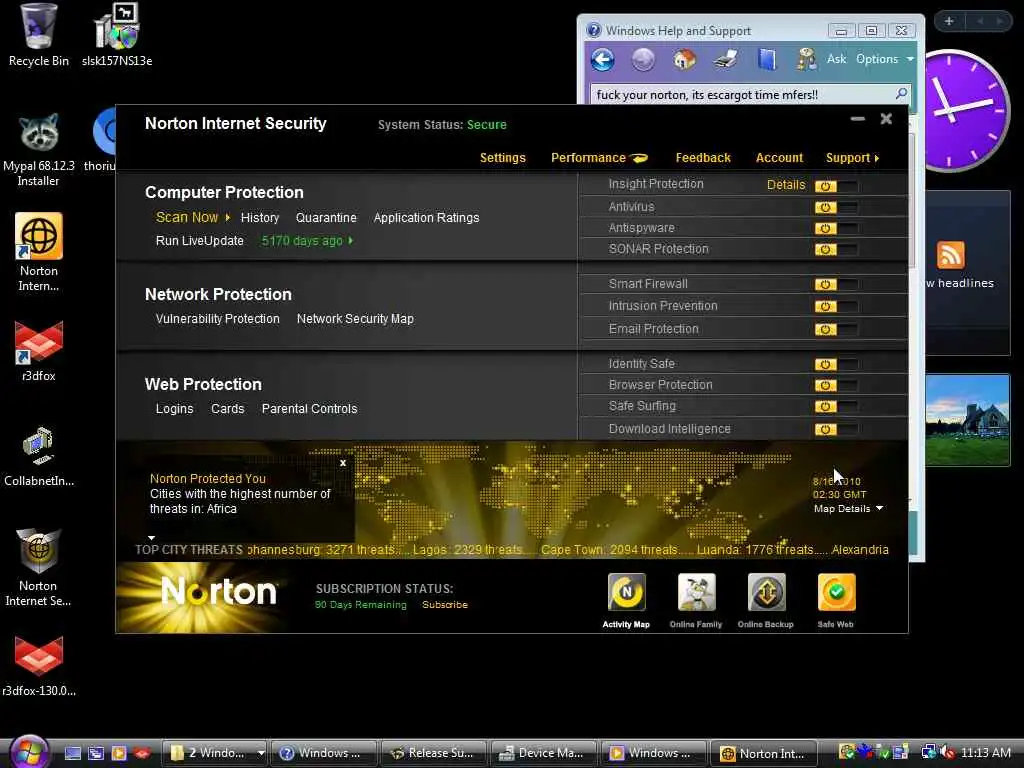
Task: Open Browse Help book icon in Help window
Action: pyautogui.click(x=767, y=59)
